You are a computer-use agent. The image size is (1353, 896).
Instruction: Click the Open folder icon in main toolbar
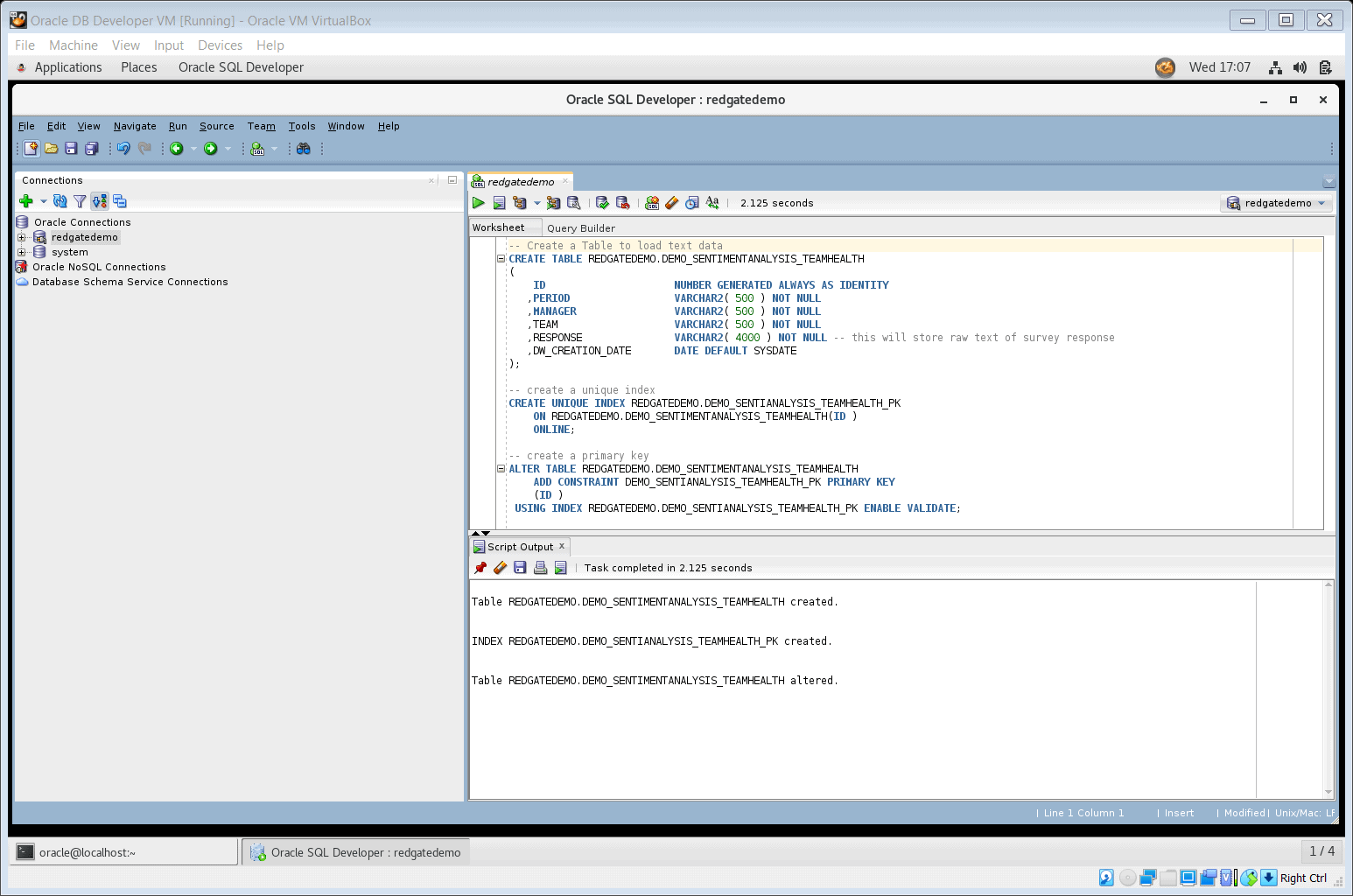pyautogui.click(x=52, y=149)
